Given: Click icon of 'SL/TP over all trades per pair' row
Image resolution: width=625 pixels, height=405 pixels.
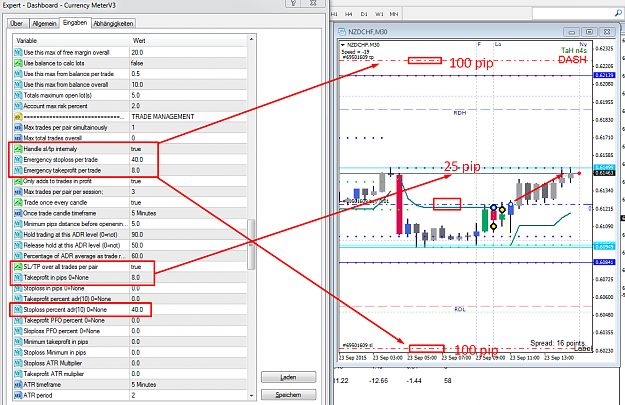Looking at the screenshot, I should (18, 267).
